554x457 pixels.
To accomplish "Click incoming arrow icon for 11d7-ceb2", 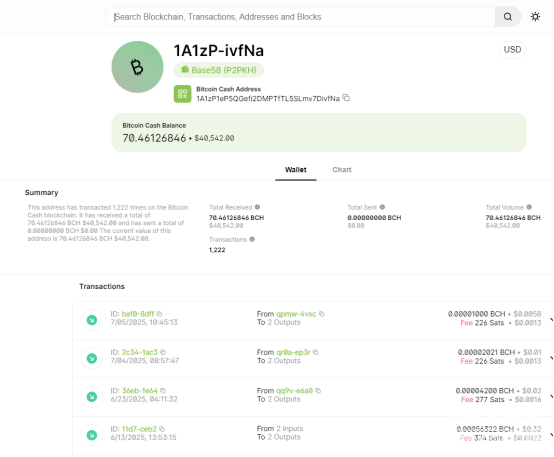I will pyautogui.click(x=92, y=435).
